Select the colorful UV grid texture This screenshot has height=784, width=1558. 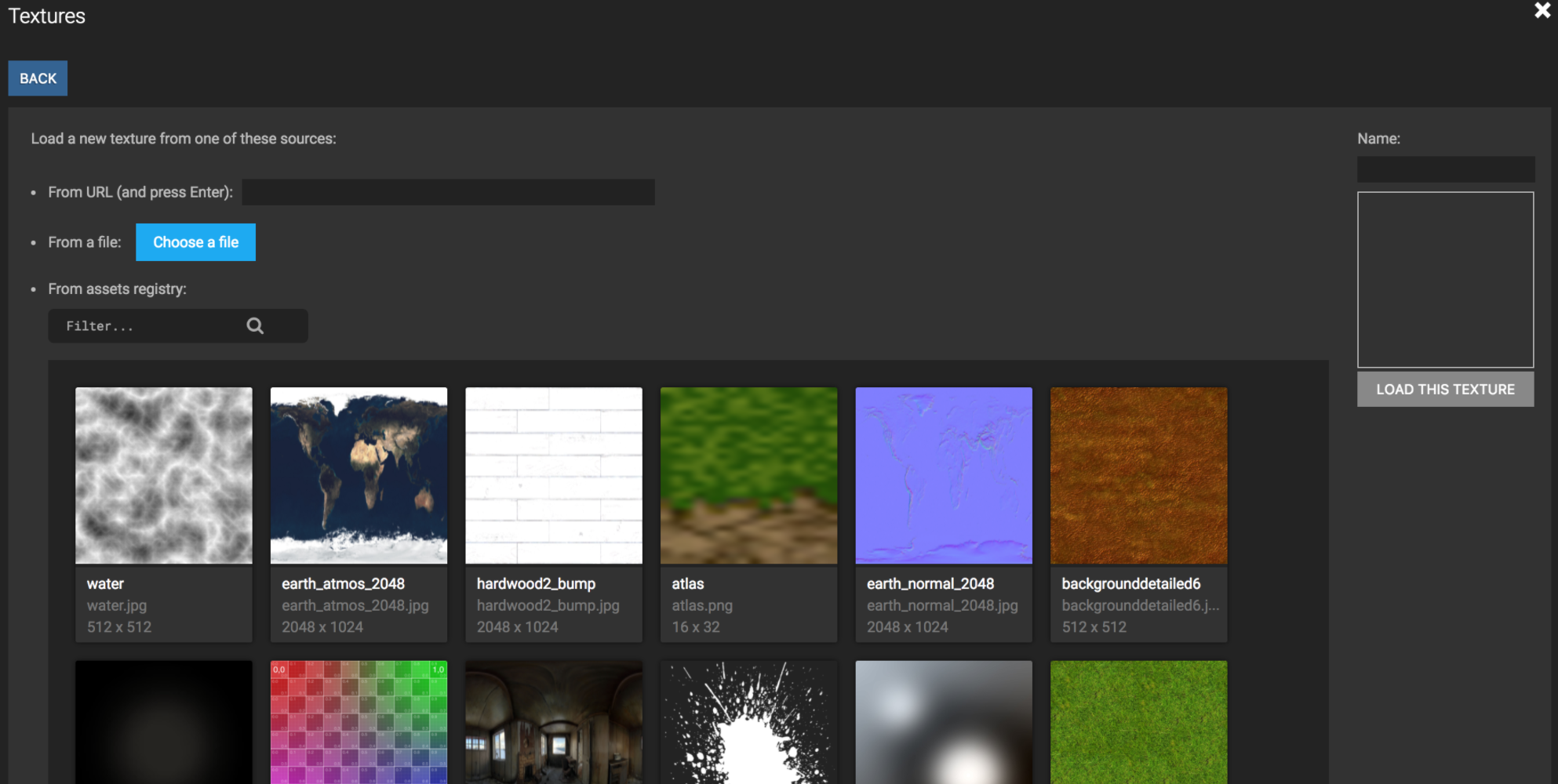[x=359, y=722]
